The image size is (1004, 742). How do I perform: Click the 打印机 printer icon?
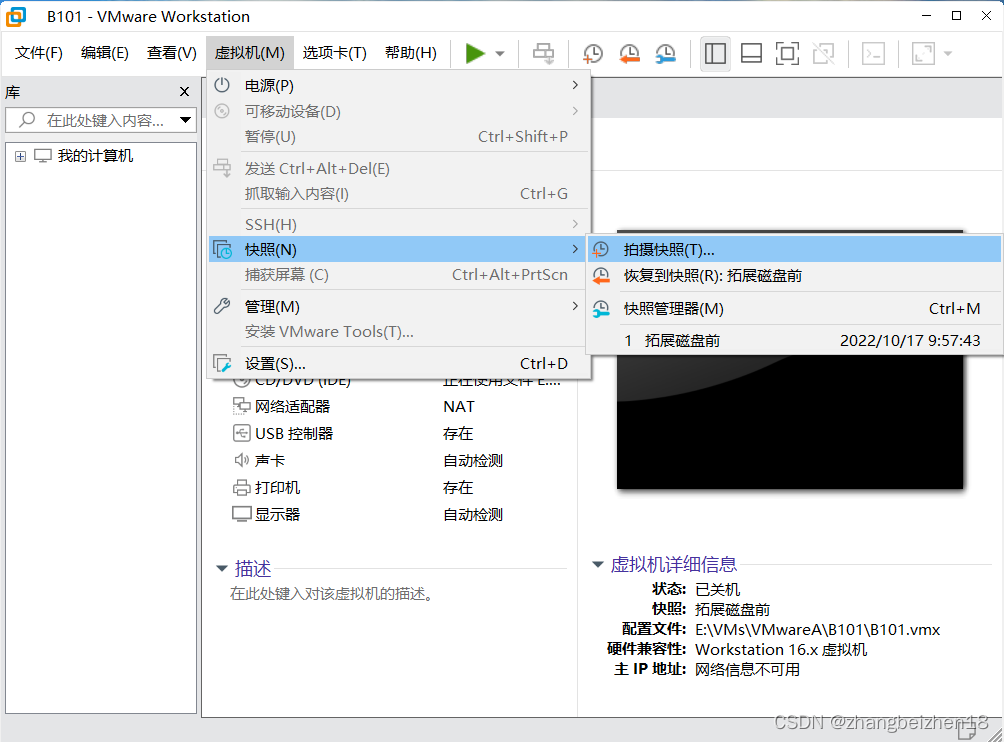click(x=241, y=487)
